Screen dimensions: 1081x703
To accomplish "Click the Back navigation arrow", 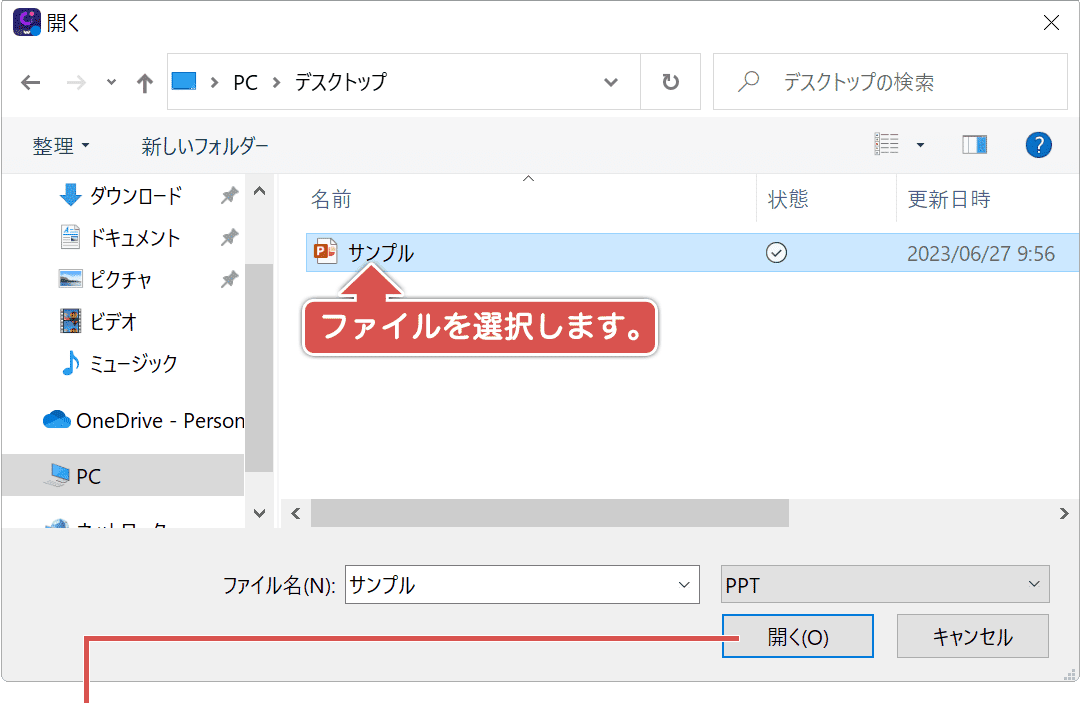I will pyautogui.click(x=31, y=82).
